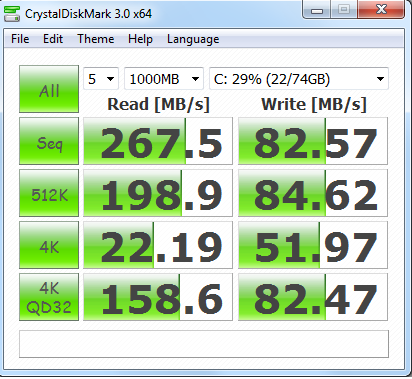The width and height of the screenshot is (412, 379).
Task: Click the empty comment field at bottom
Action: click(204, 344)
